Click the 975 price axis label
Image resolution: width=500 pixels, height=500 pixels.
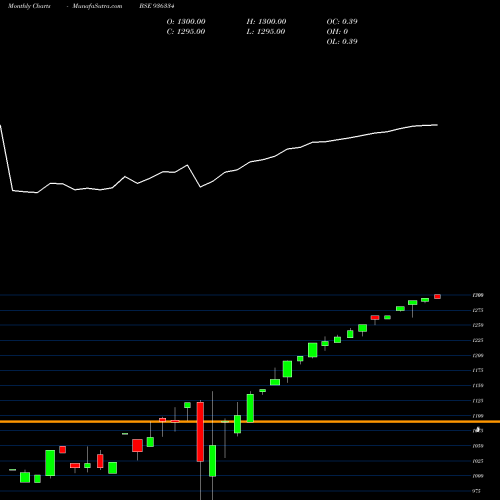tap(477, 491)
